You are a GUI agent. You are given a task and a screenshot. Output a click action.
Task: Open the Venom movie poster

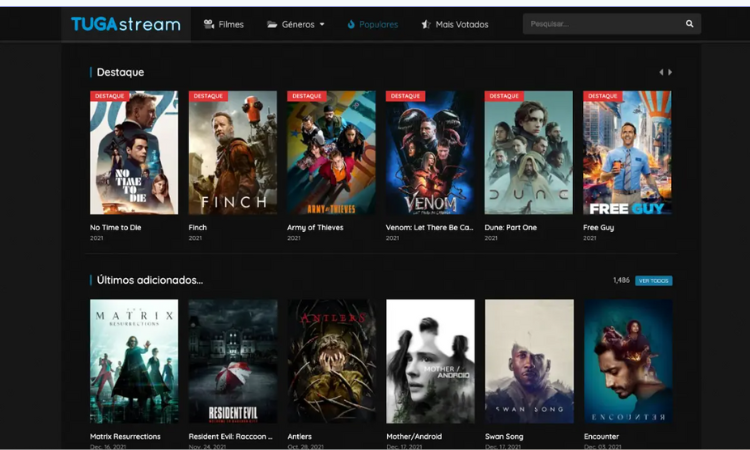[x=430, y=153]
